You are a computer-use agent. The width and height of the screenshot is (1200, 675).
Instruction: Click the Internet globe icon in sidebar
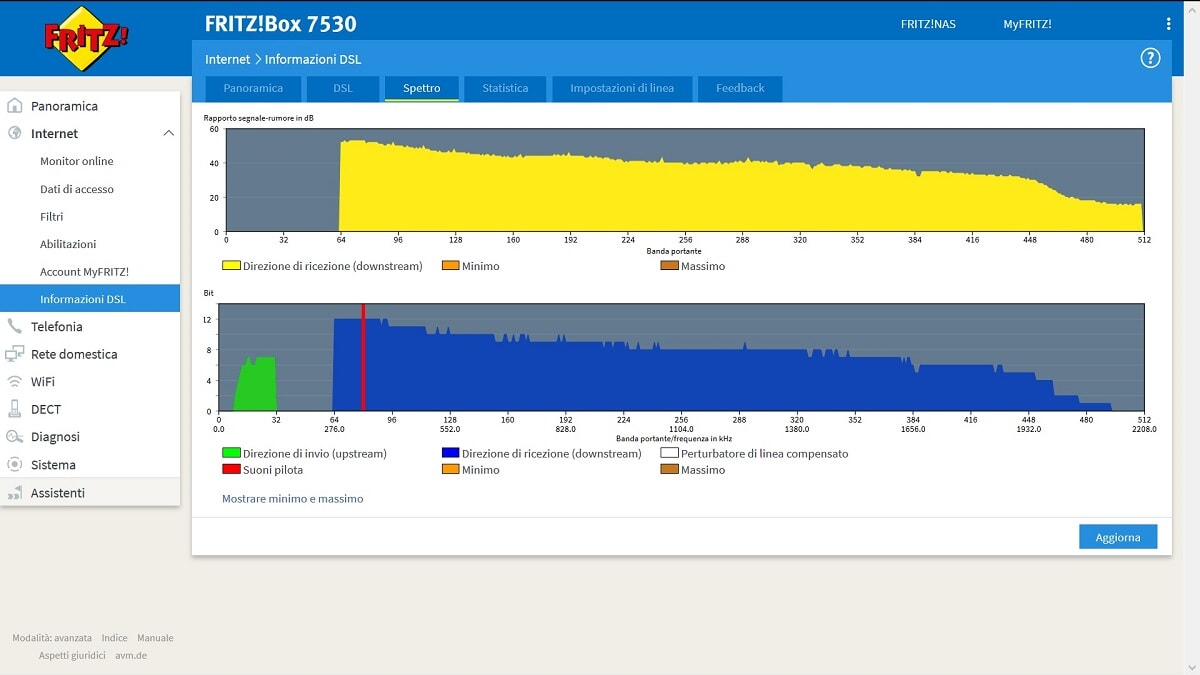click(14, 133)
